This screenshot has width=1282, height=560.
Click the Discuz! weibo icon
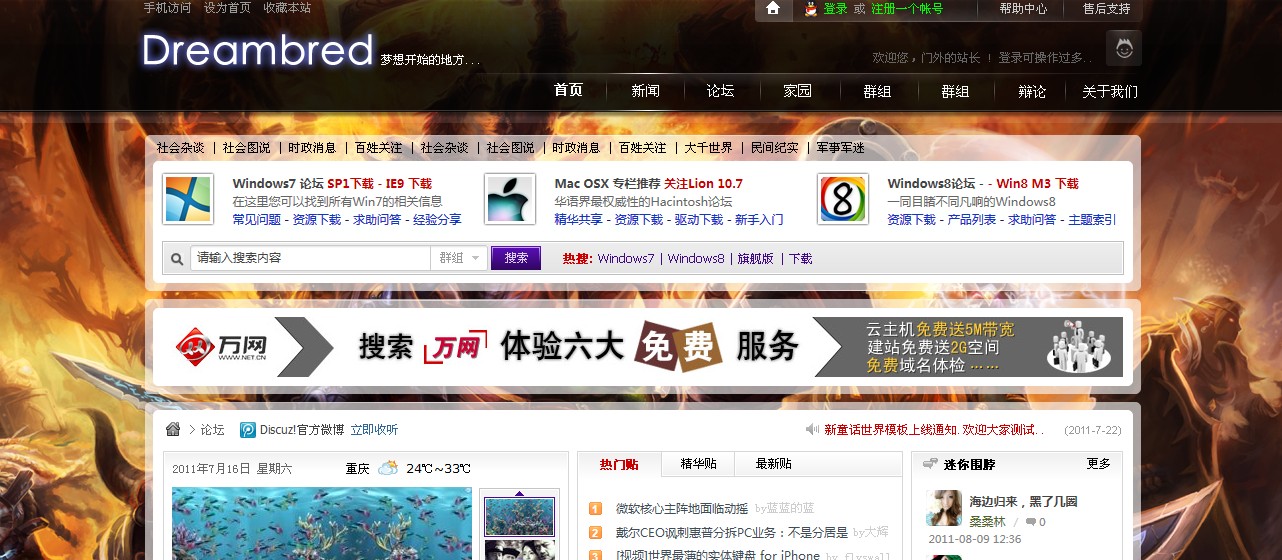coord(247,430)
